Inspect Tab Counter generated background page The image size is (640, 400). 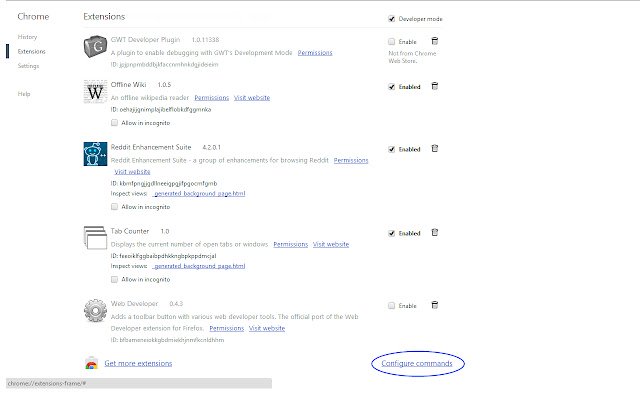(x=199, y=266)
